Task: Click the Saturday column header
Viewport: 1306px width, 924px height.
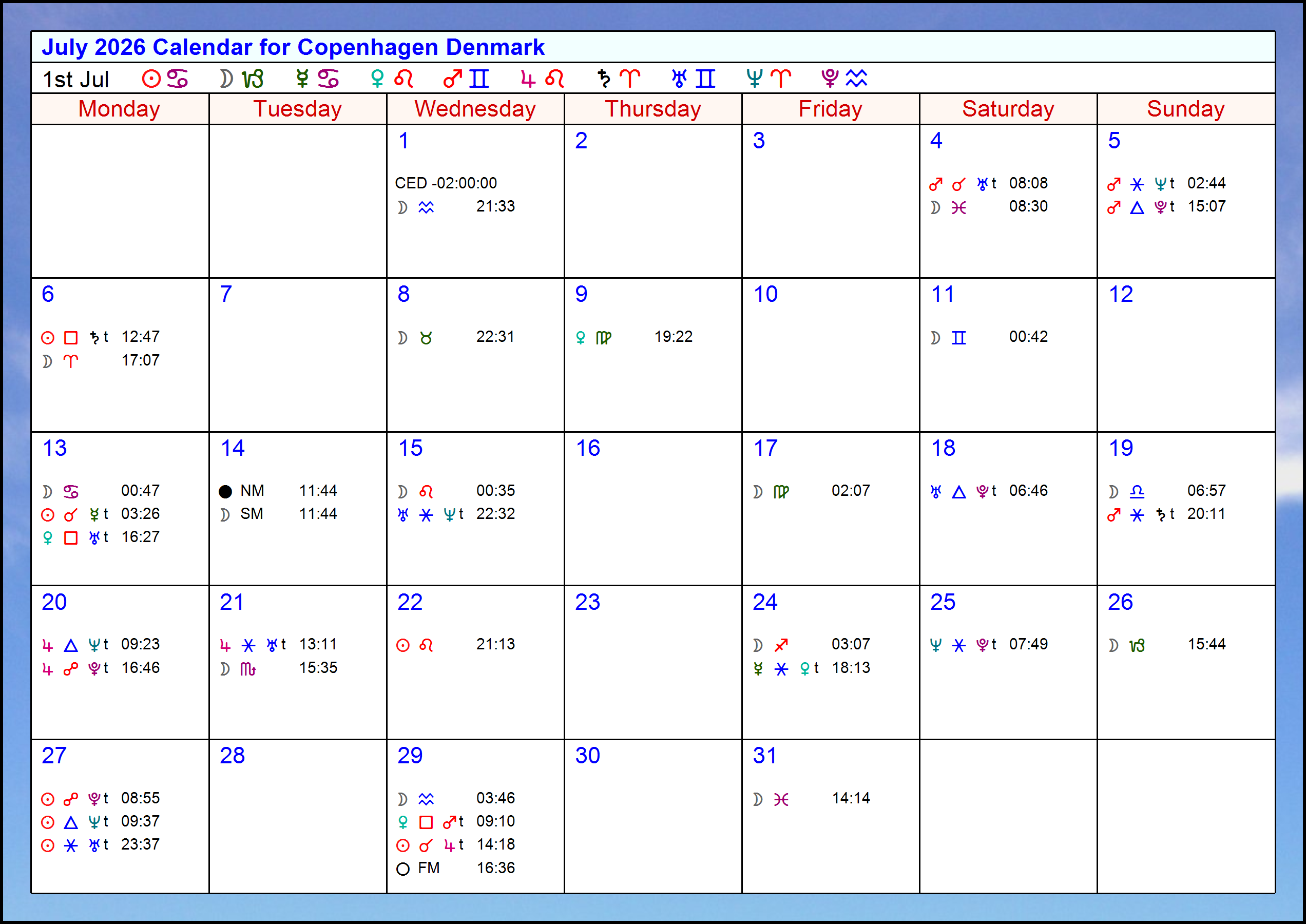Action: click(1008, 109)
